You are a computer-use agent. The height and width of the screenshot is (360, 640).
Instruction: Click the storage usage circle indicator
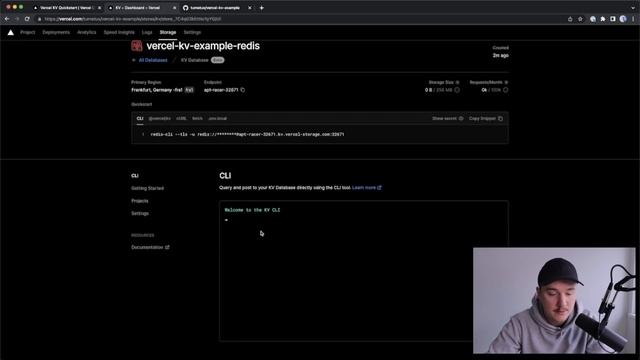tap(457, 90)
